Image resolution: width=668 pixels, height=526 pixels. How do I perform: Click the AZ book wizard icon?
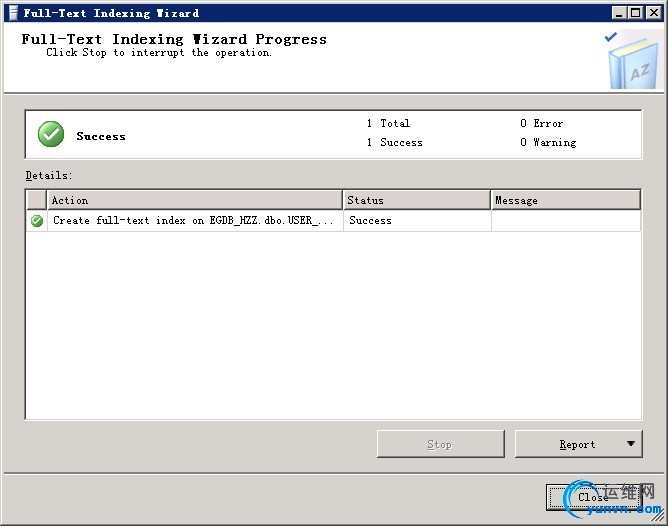(632, 61)
